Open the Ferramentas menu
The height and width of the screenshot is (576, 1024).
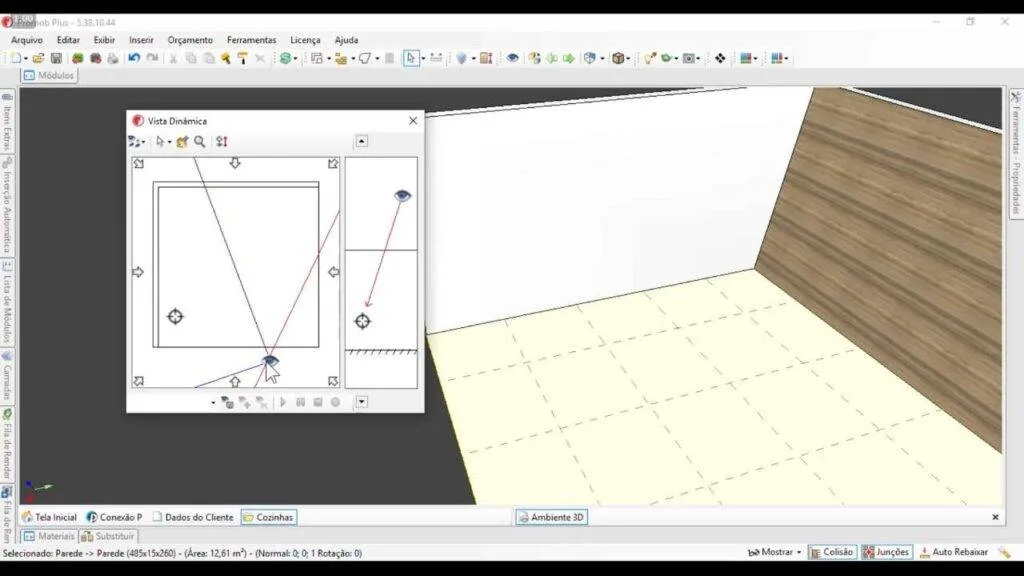[x=251, y=40]
